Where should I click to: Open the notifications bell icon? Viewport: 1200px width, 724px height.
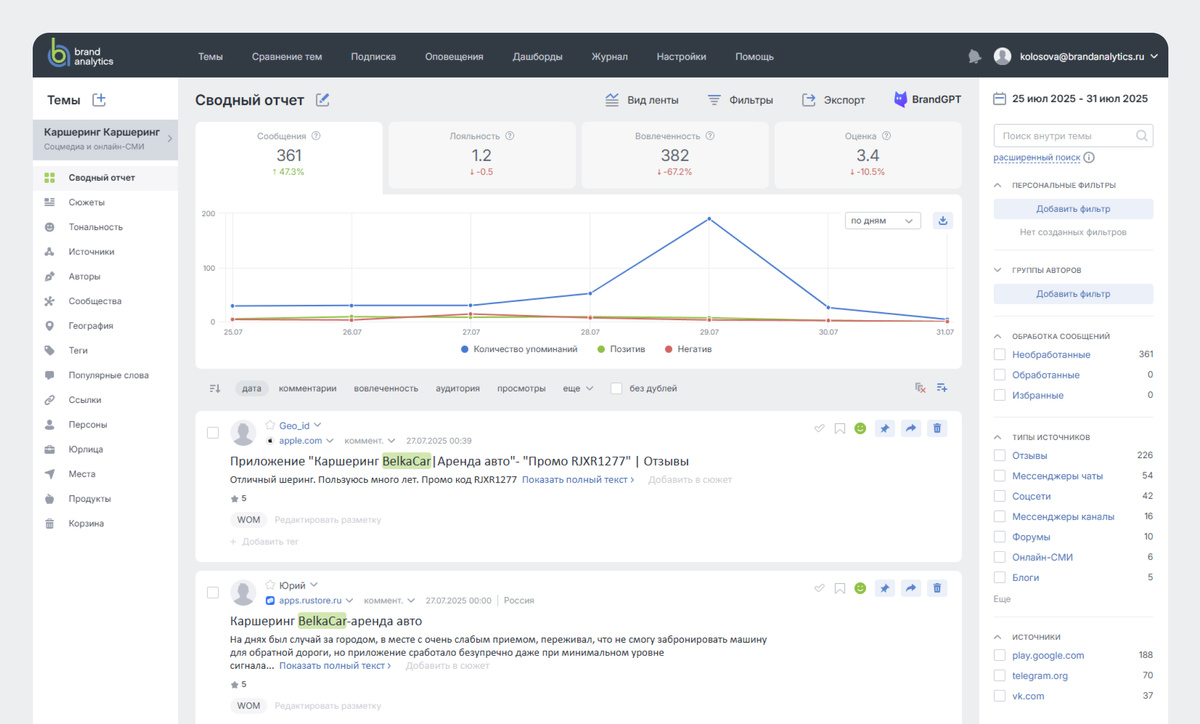coord(975,57)
